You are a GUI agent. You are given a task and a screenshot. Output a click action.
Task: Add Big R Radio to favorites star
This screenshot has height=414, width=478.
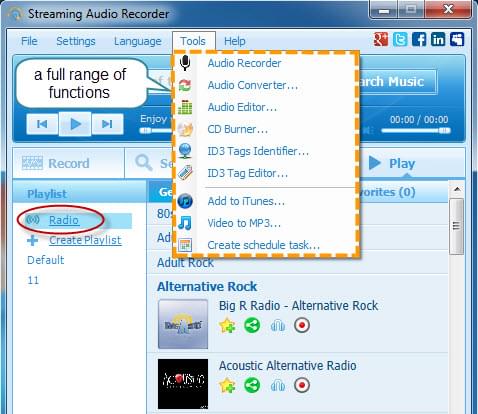227,326
